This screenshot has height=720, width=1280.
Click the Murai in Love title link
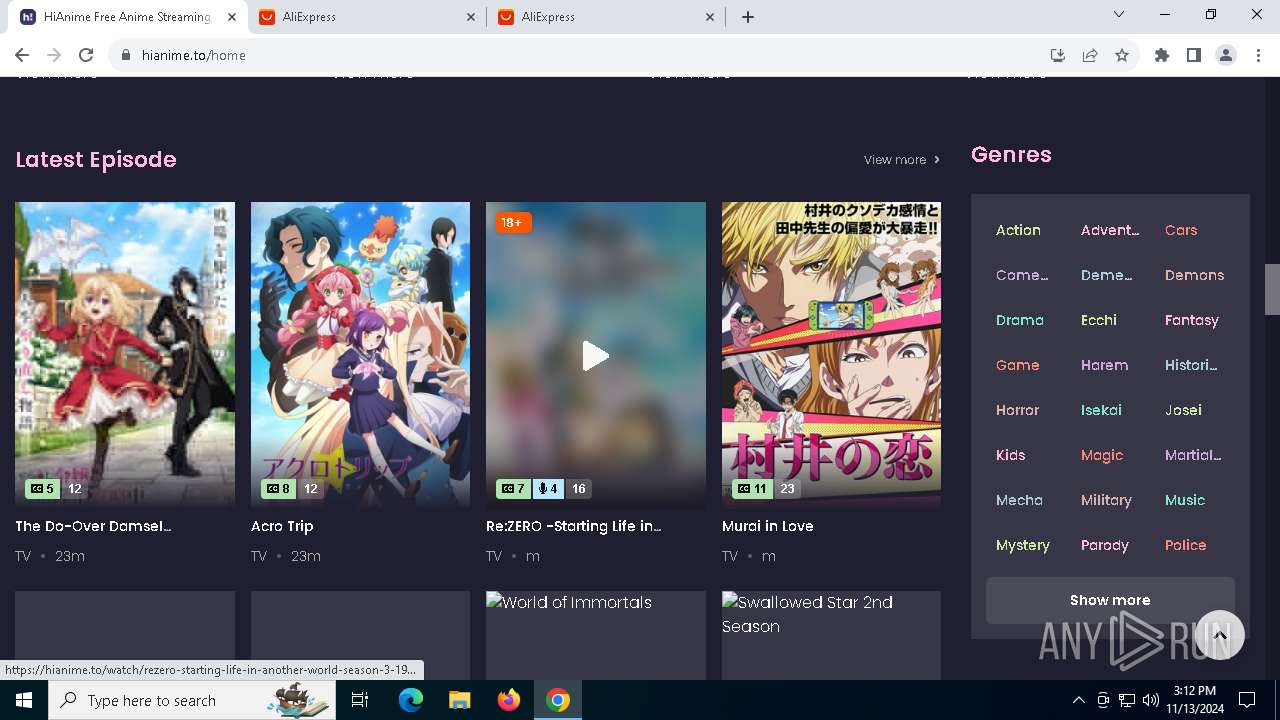click(768, 526)
